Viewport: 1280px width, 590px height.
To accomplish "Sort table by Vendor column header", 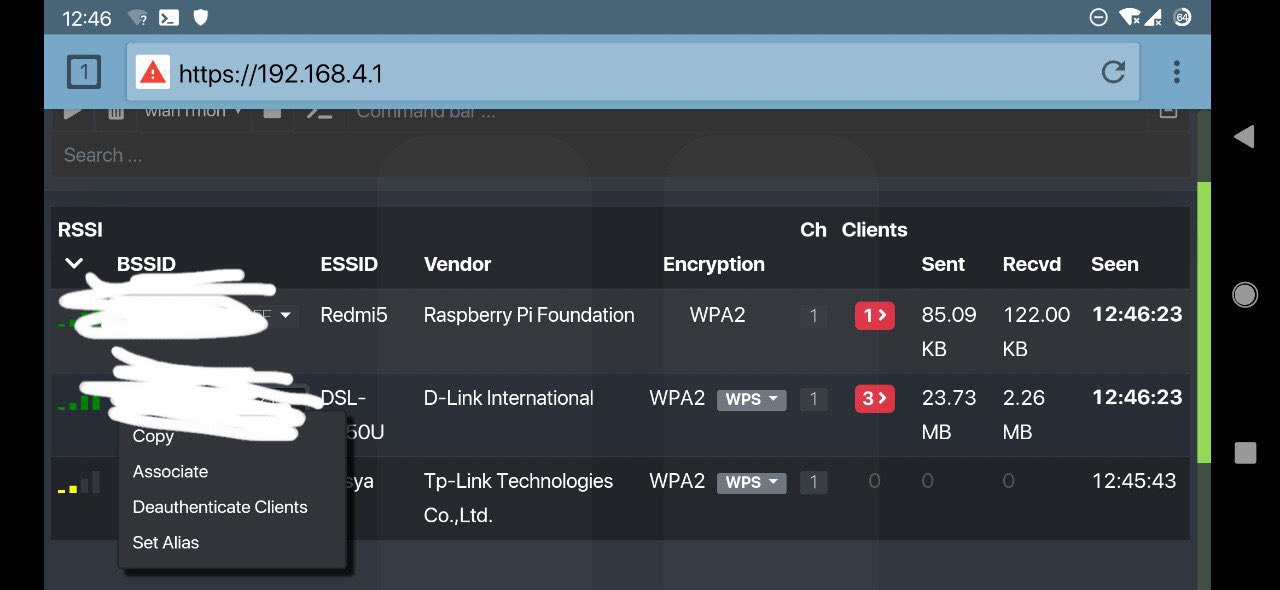I will point(457,264).
